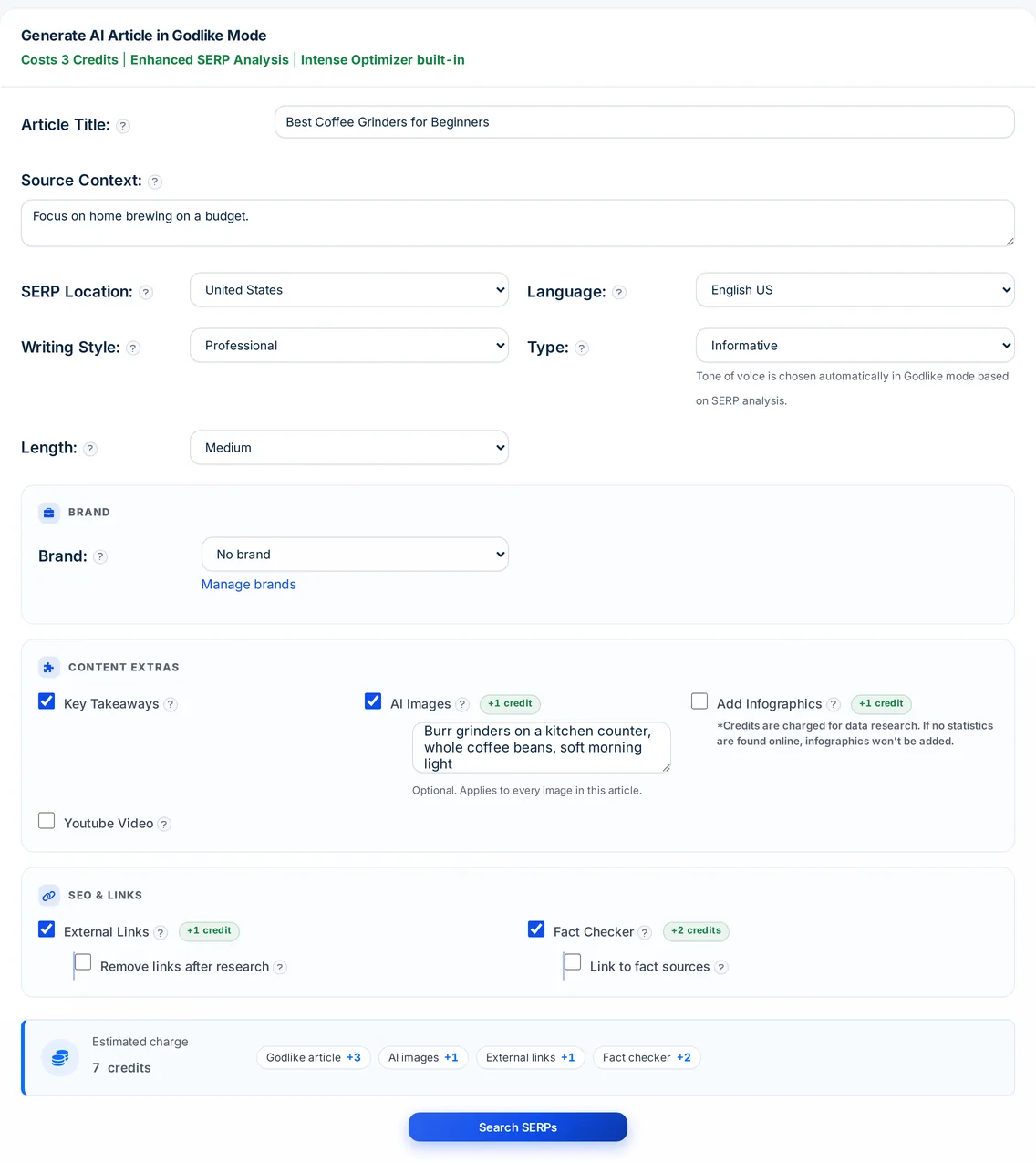
Task: Open the Length help icon
Action: [90, 449]
